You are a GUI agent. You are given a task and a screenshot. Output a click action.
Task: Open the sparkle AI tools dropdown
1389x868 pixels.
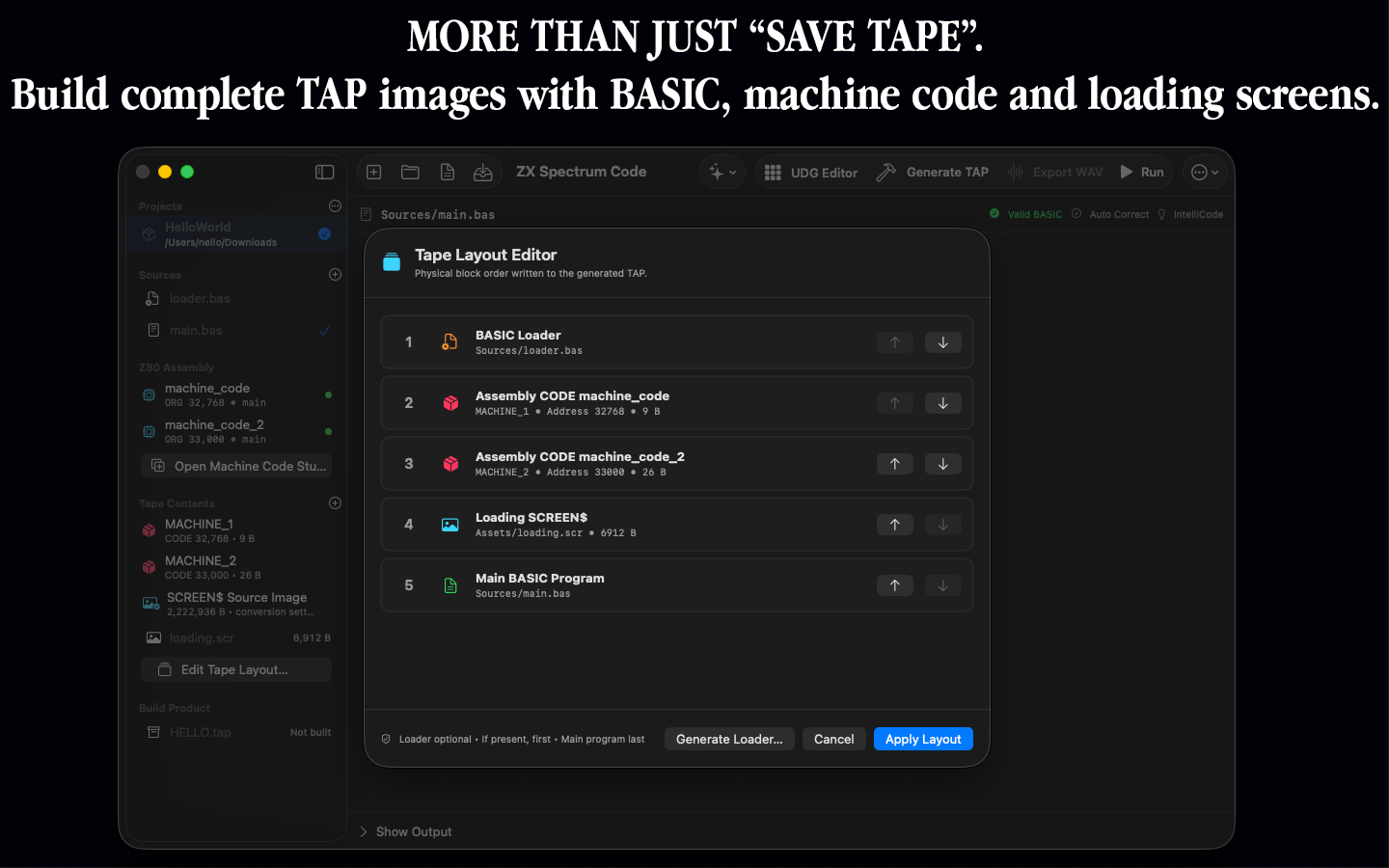click(722, 172)
